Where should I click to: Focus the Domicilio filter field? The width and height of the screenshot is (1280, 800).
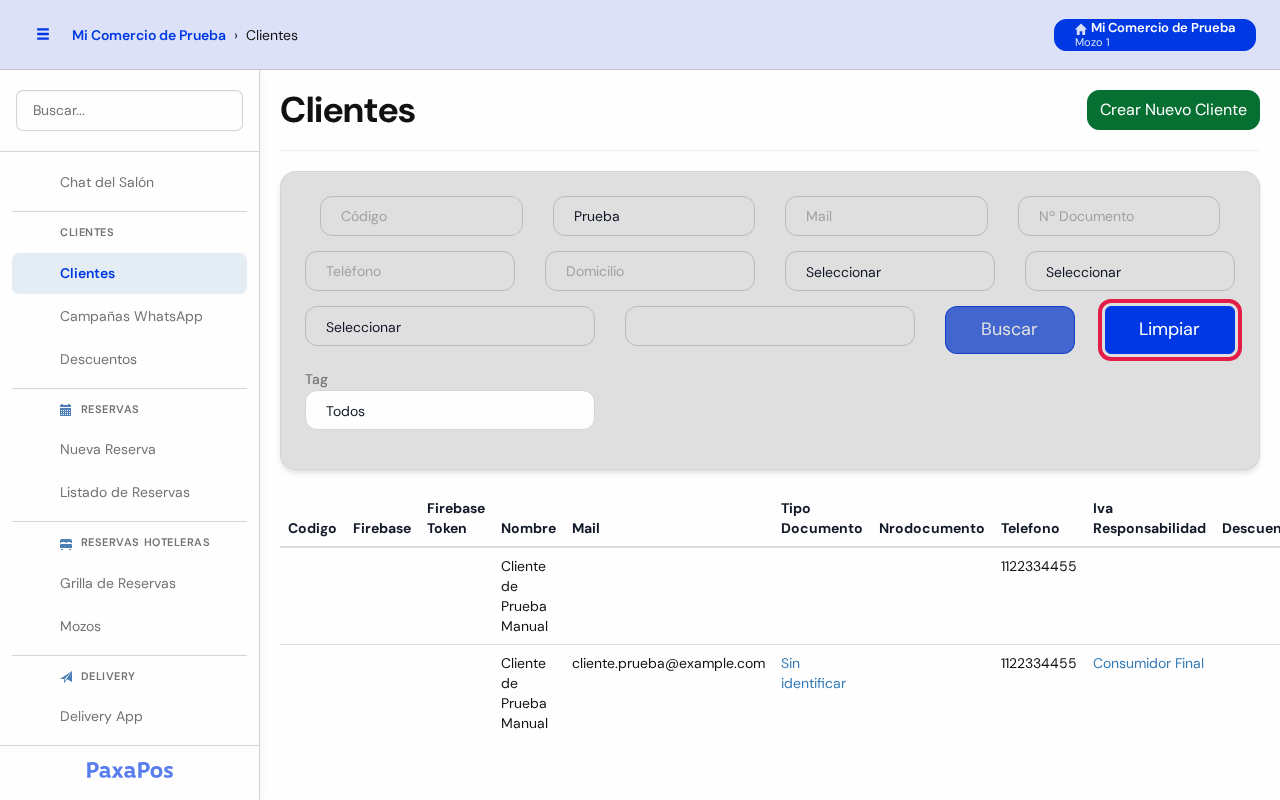pyautogui.click(x=650, y=271)
